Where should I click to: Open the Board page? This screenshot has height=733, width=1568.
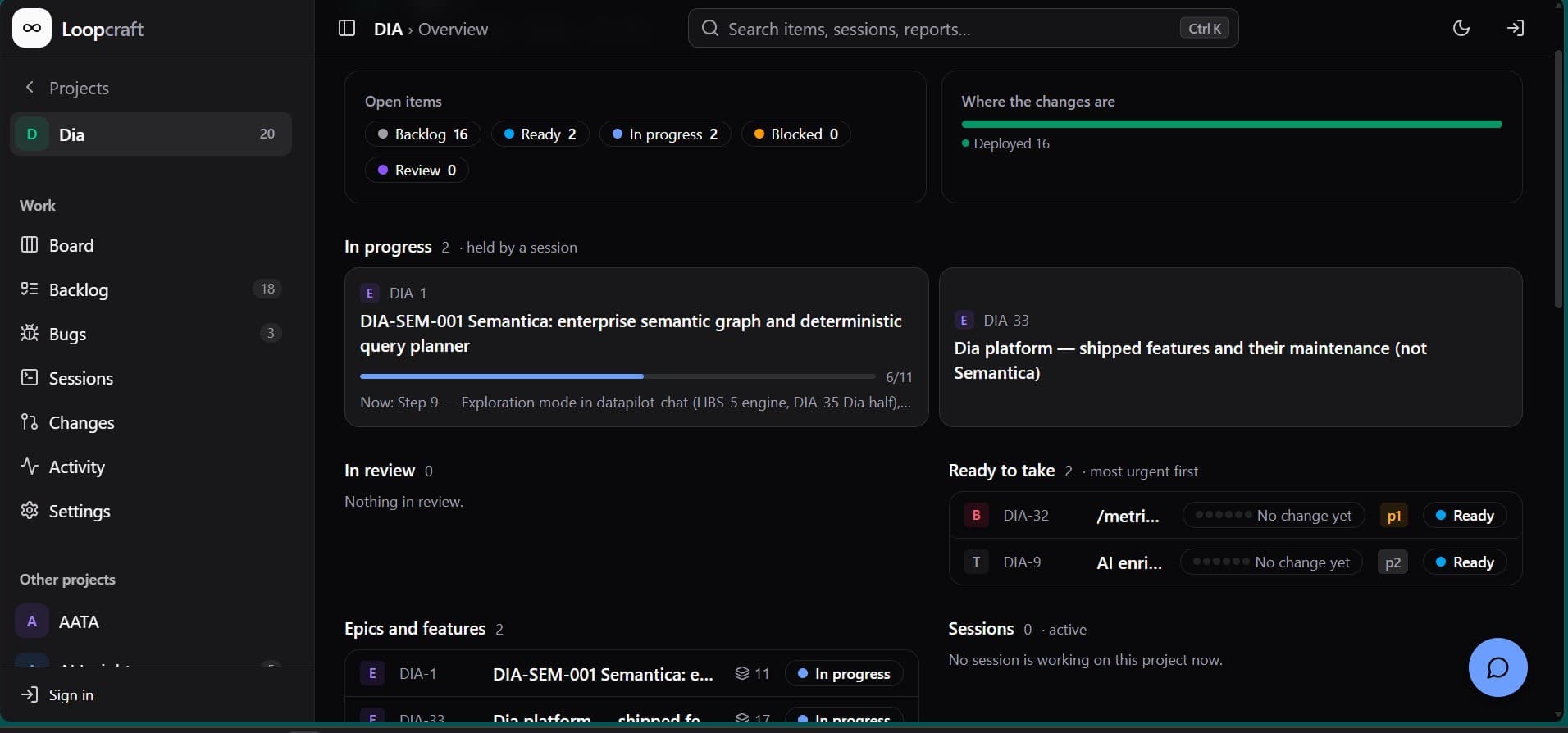tap(151, 245)
